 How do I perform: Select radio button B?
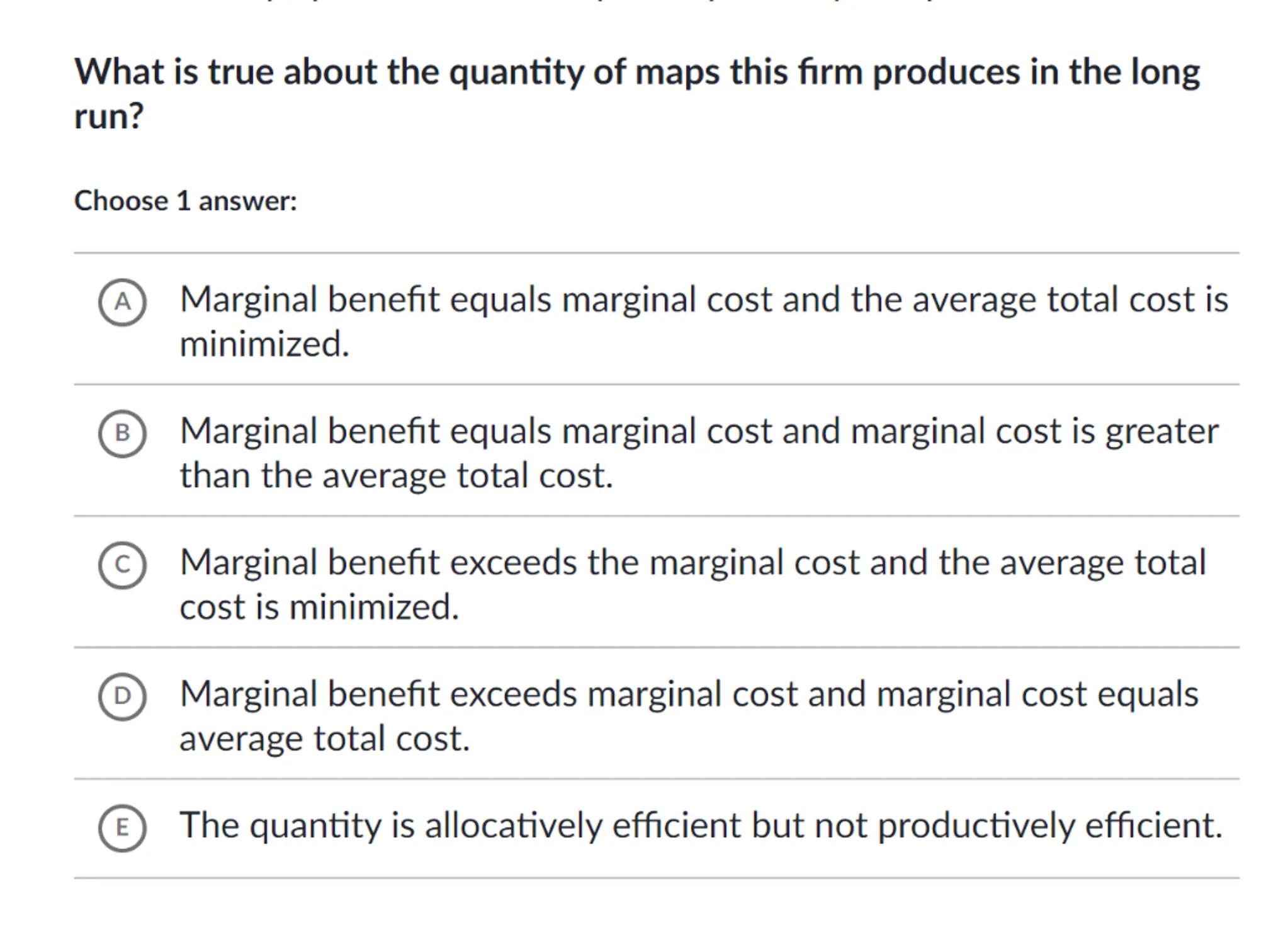122,433
